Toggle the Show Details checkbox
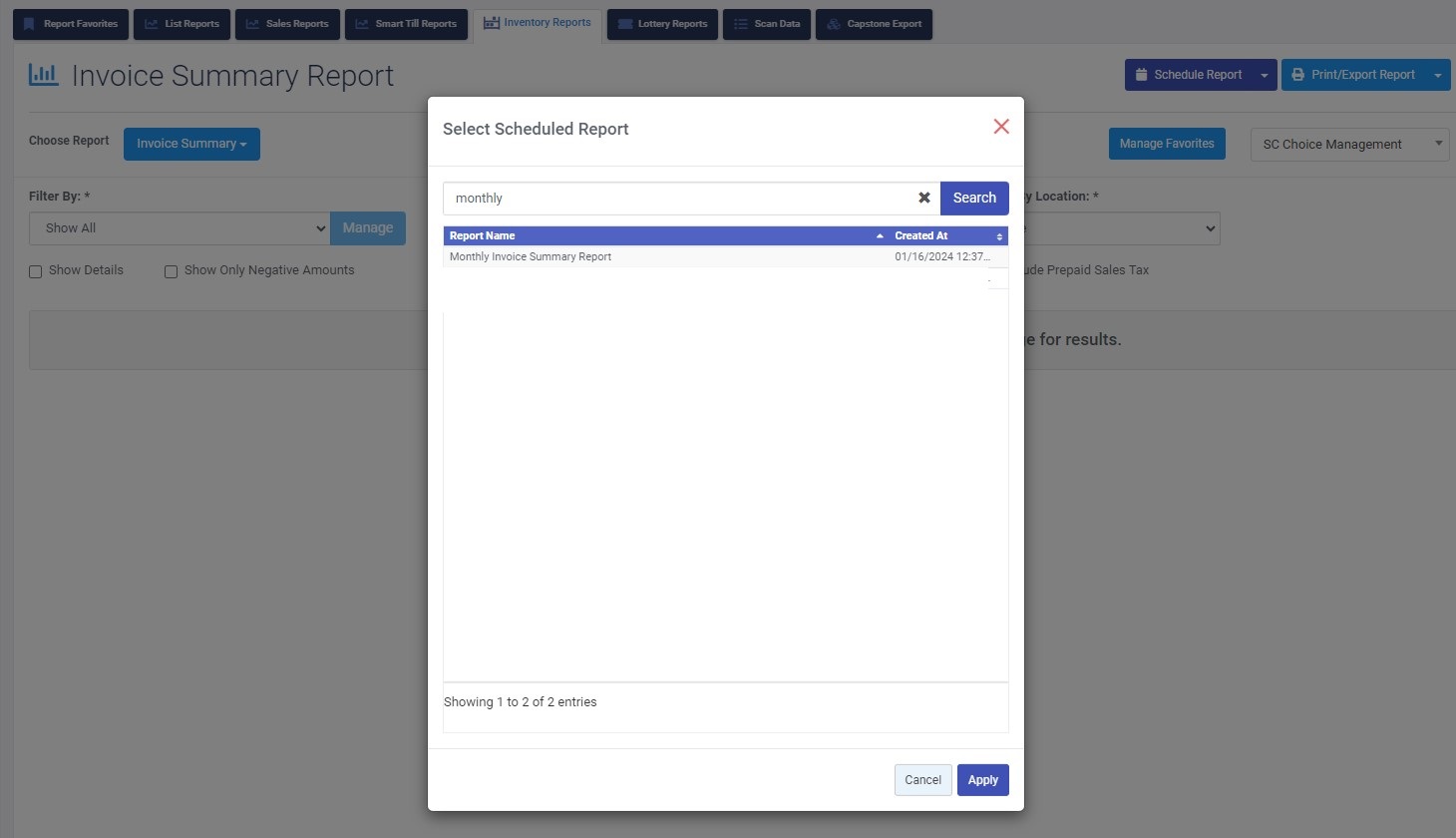Image resolution: width=1456 pixels, height=838 pixels. click(x=36, y=271)
